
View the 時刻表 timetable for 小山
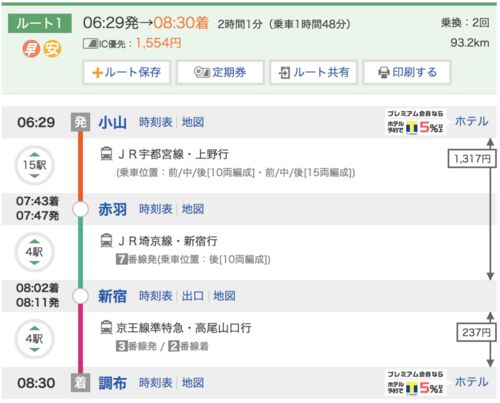coord(156,122)
